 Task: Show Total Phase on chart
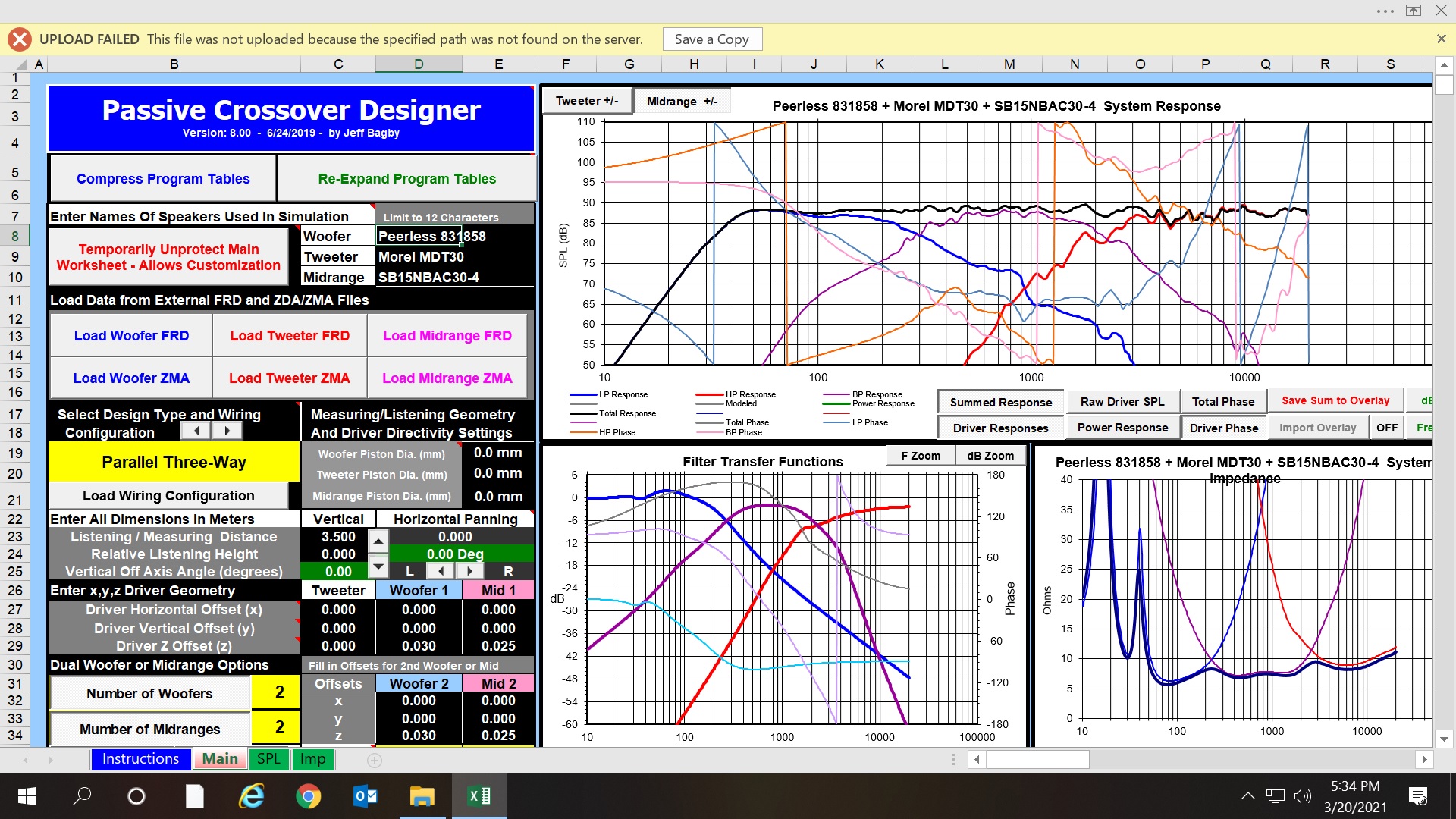[x=1223, y=402]
